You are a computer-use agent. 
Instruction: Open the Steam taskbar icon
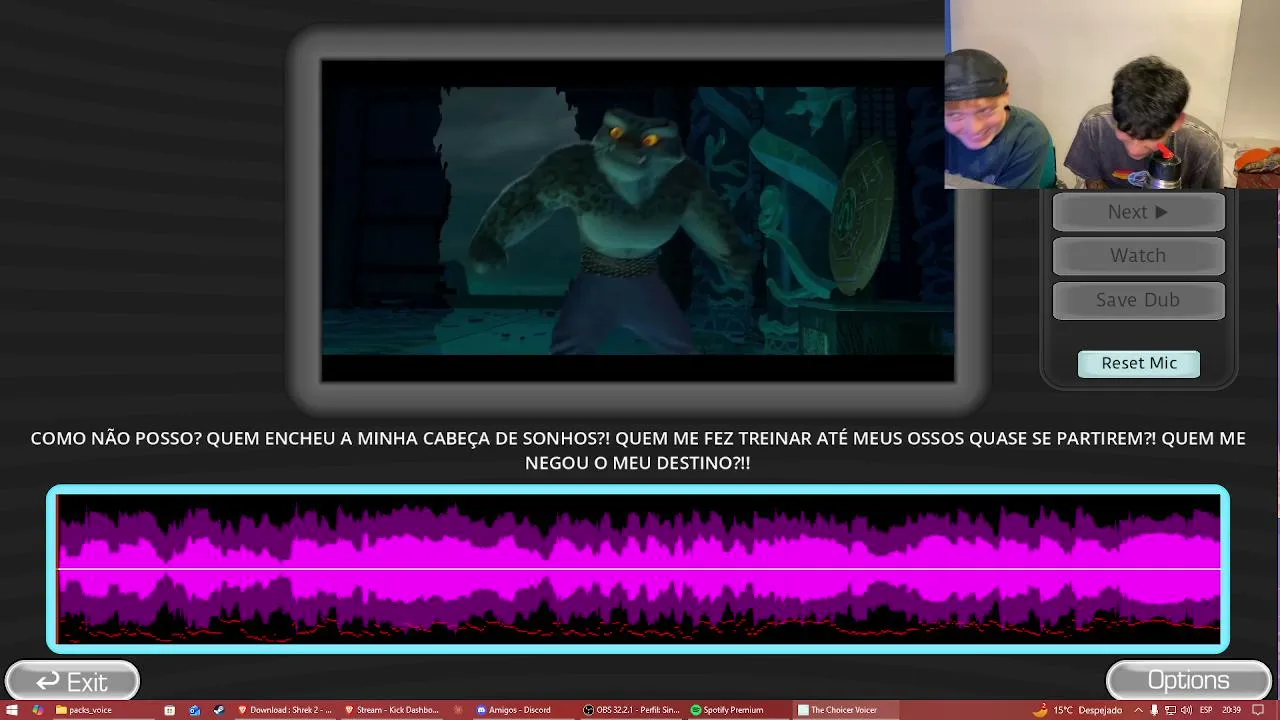pos(219,710)
